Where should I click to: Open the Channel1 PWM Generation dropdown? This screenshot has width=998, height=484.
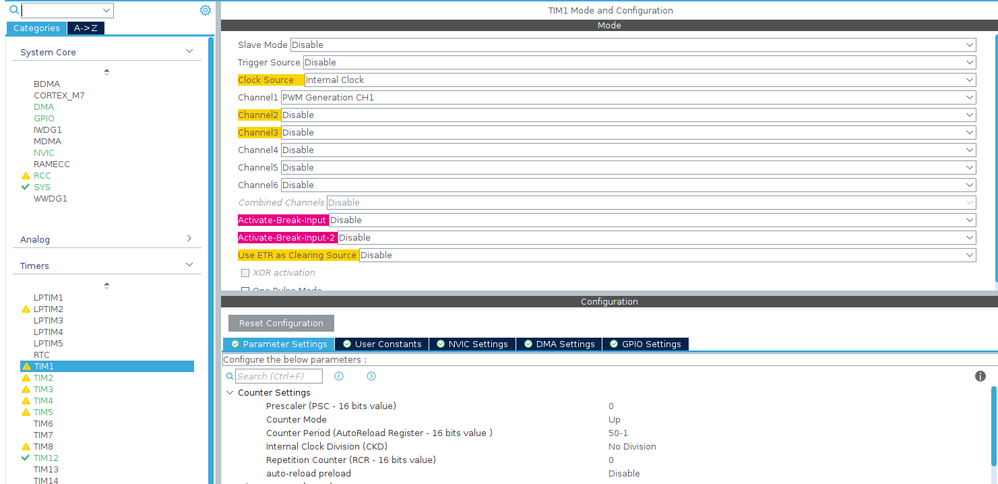628,97
